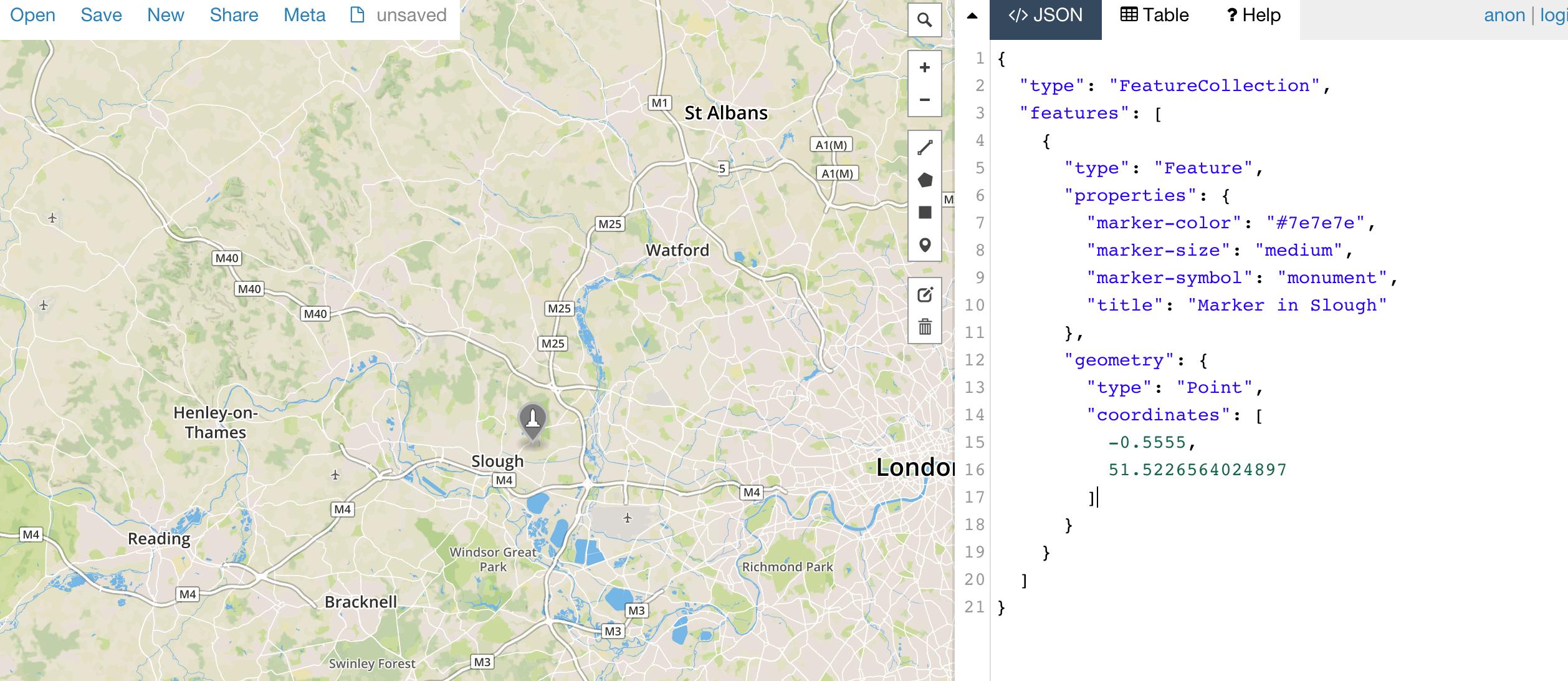The width and height of the screenshot is (1568, 681).
Task: Open the Meta menu
Action: [x=304, y=15]
